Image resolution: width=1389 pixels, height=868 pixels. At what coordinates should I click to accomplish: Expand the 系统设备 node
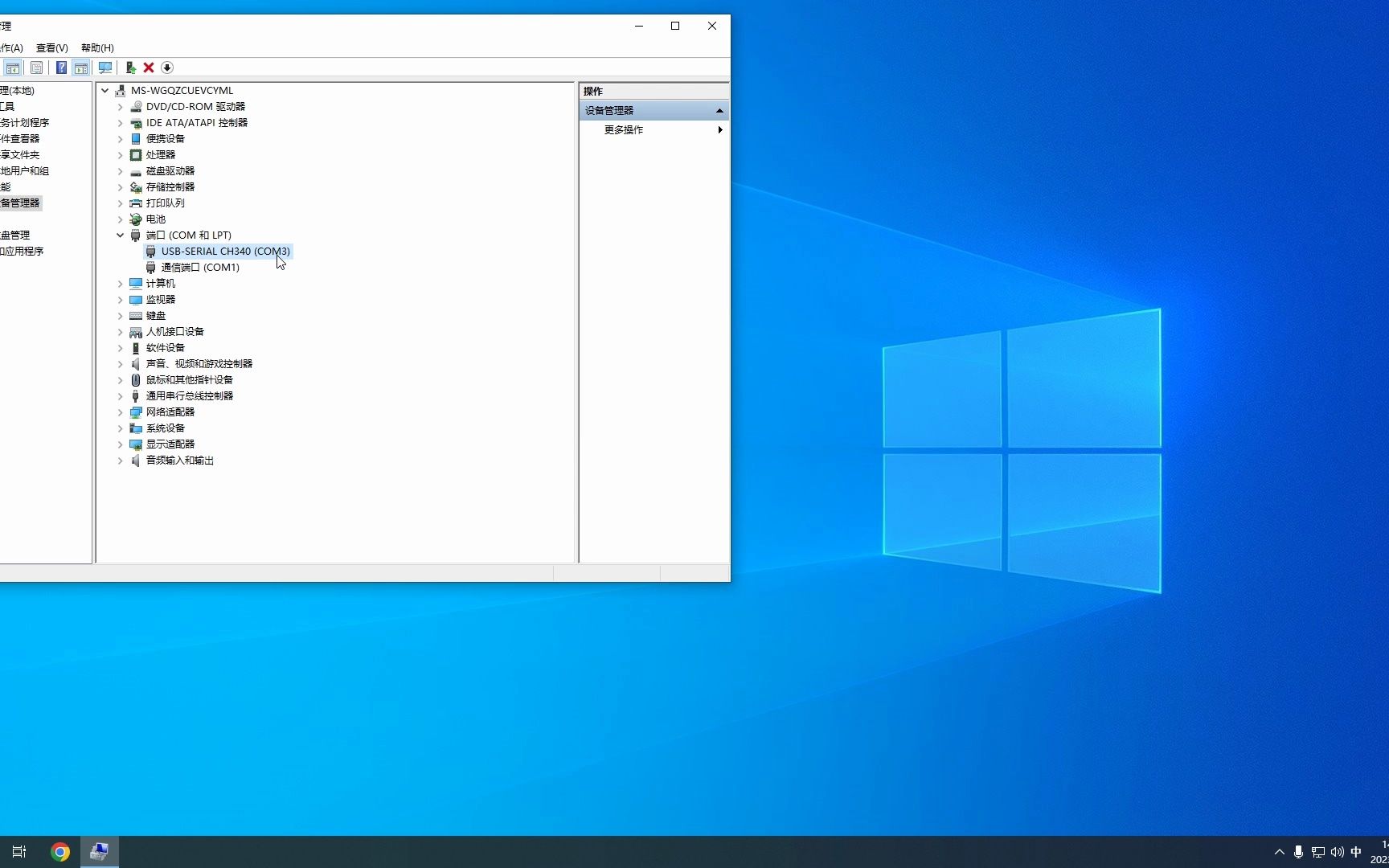(120, 428)
